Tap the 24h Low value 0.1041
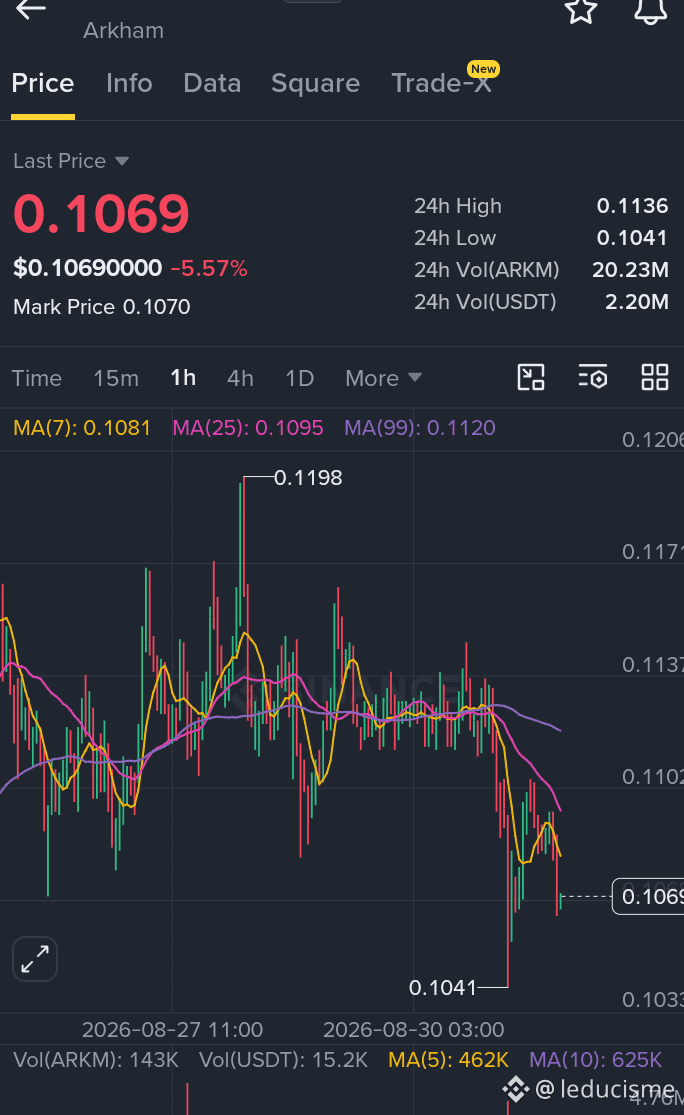The image size is (684, 1115). 632,238
